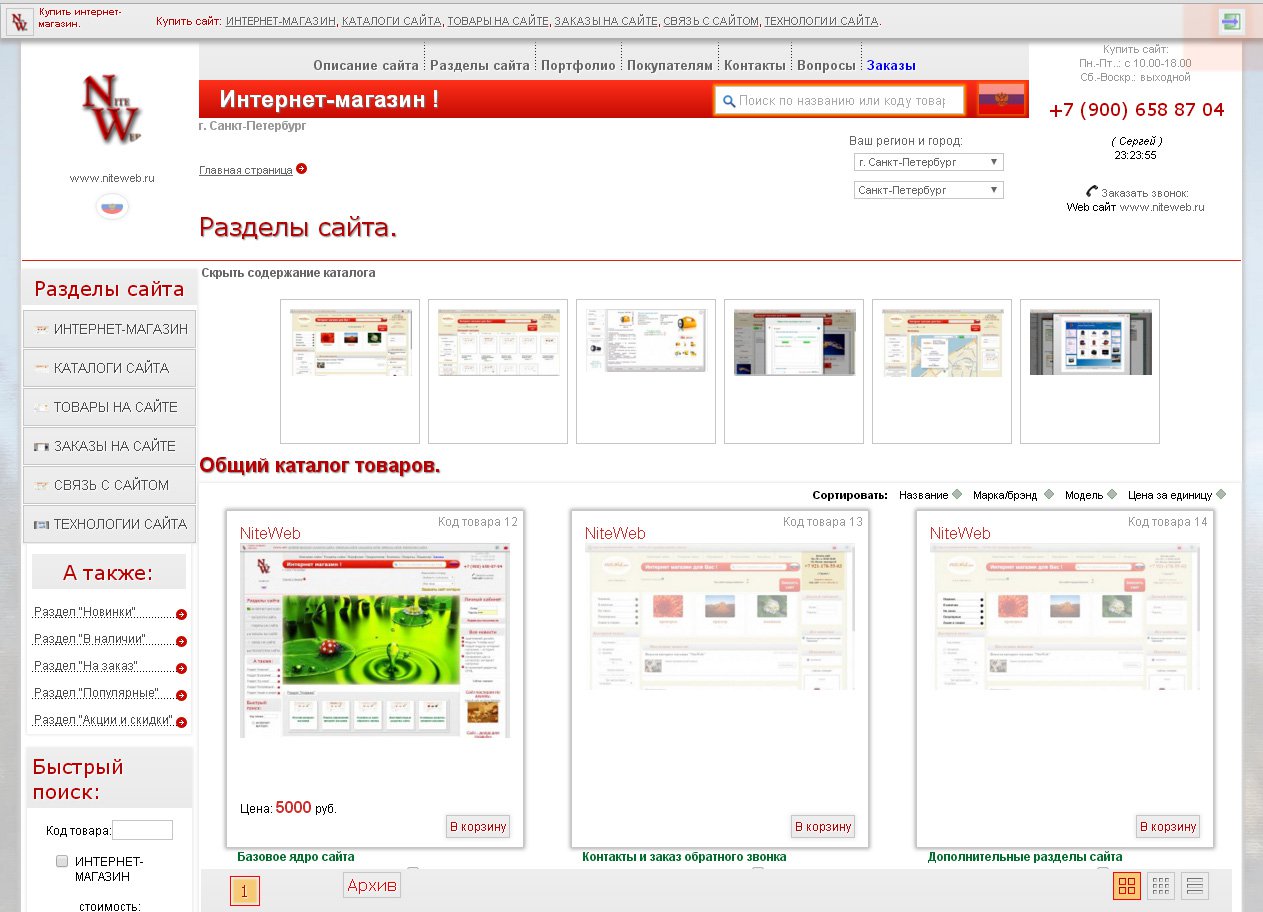Open ИНТЕРНЕТ-МАГАЗИН link in top Купить сайт bar
1263x912 pixels.
tap(281, 21)
